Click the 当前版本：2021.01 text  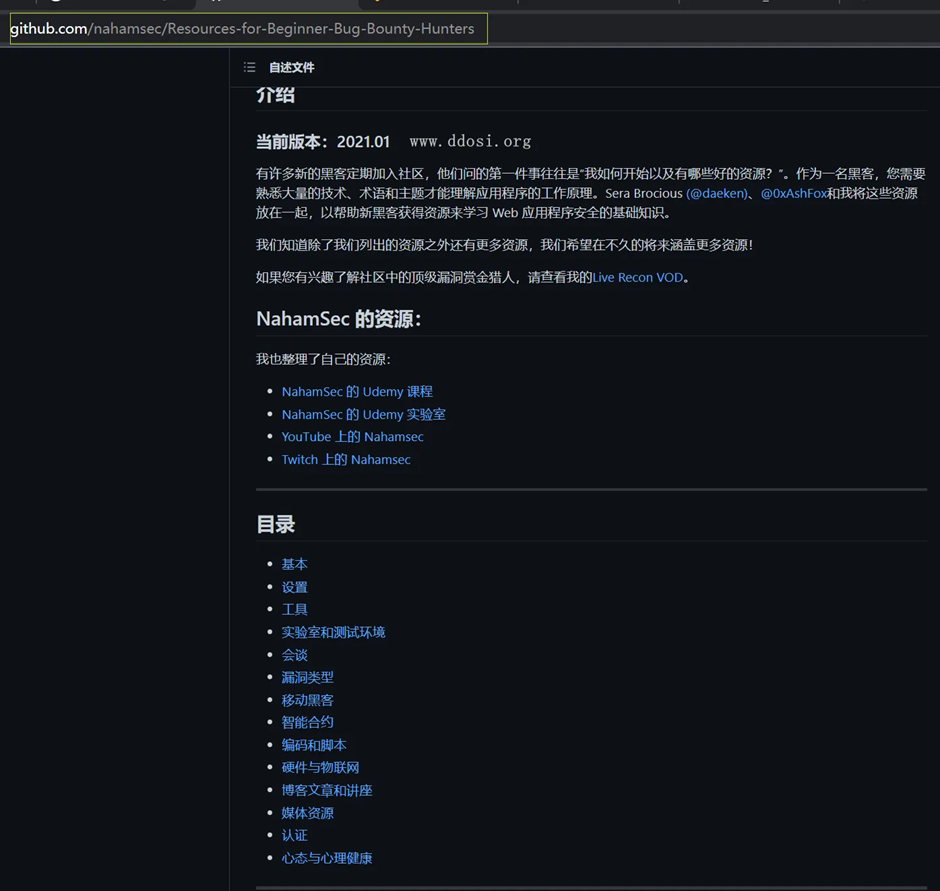point(323,142)
